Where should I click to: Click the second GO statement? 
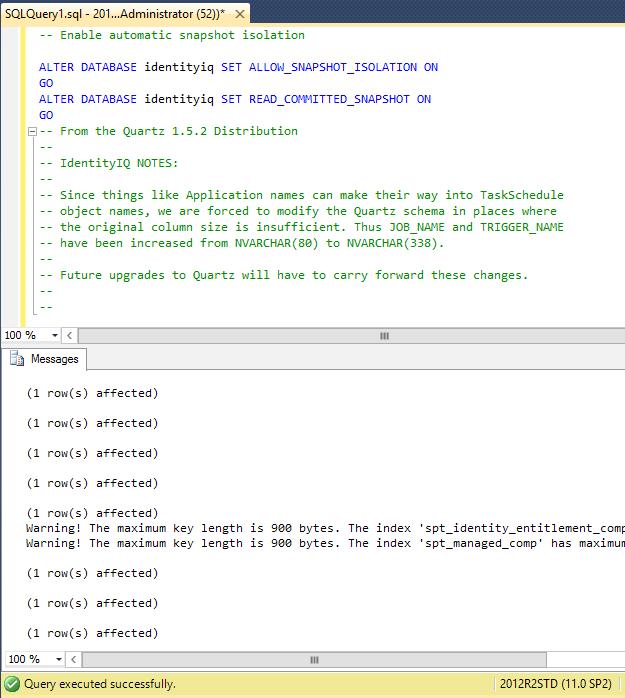tap(46, 115)
